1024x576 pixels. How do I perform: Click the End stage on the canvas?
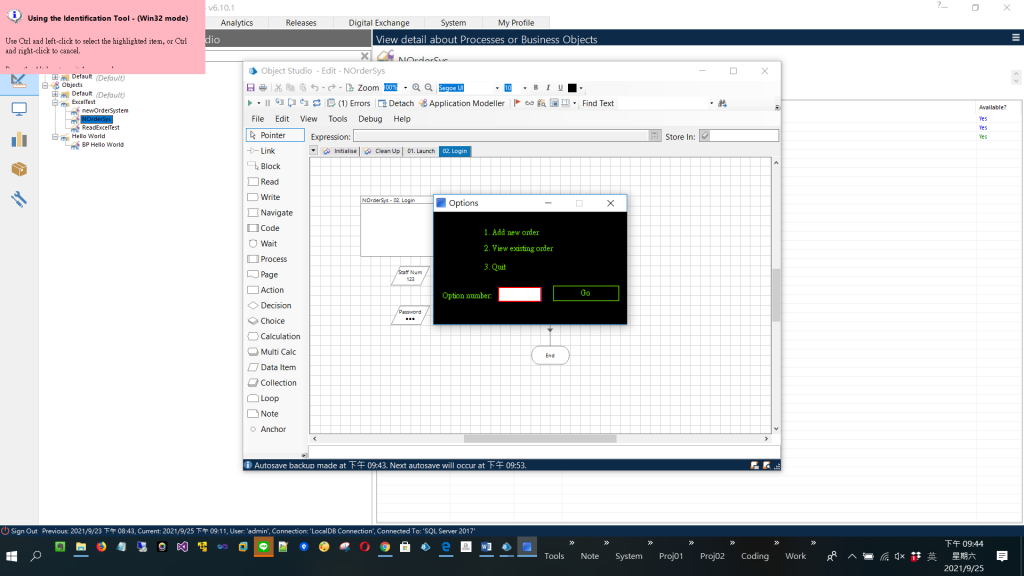pos(550,355)
